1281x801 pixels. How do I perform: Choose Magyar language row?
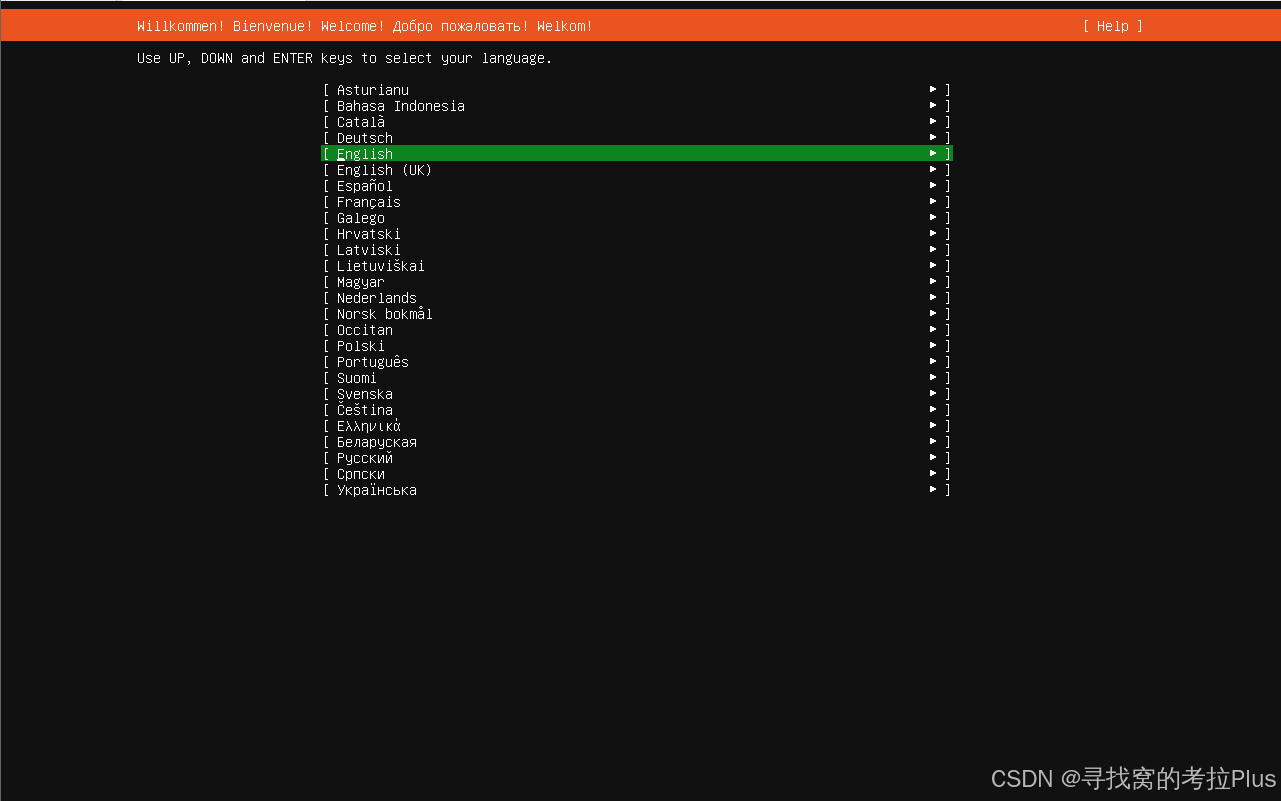(637, 282)
